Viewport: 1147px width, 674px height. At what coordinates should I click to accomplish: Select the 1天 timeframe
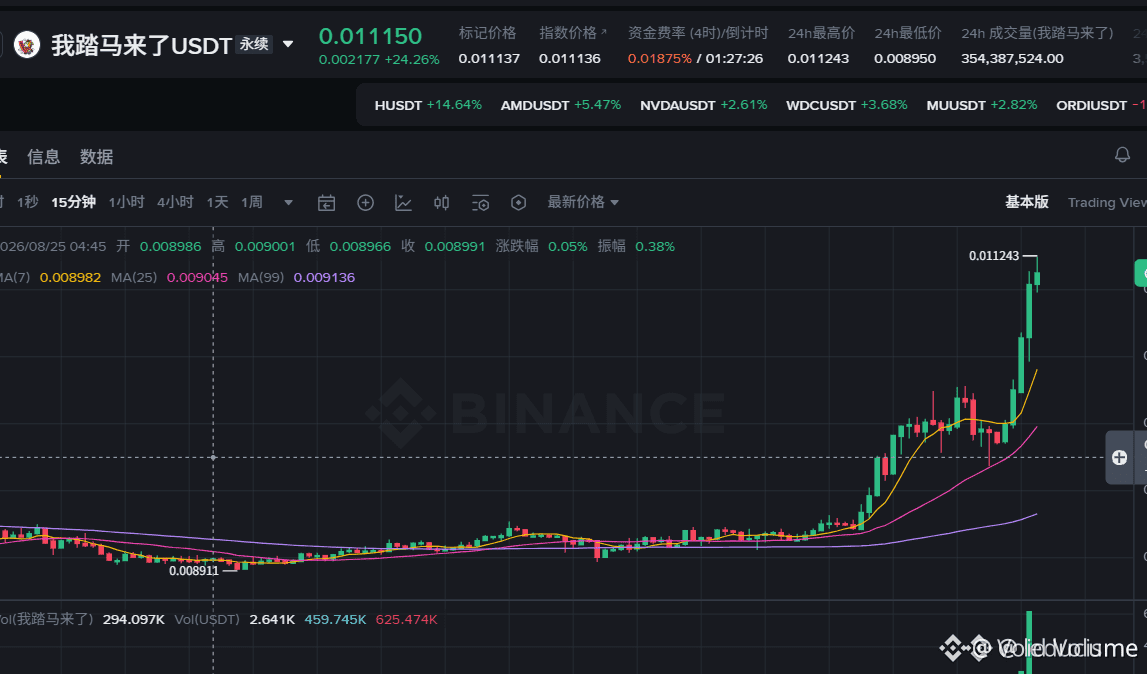coord(217,202)
